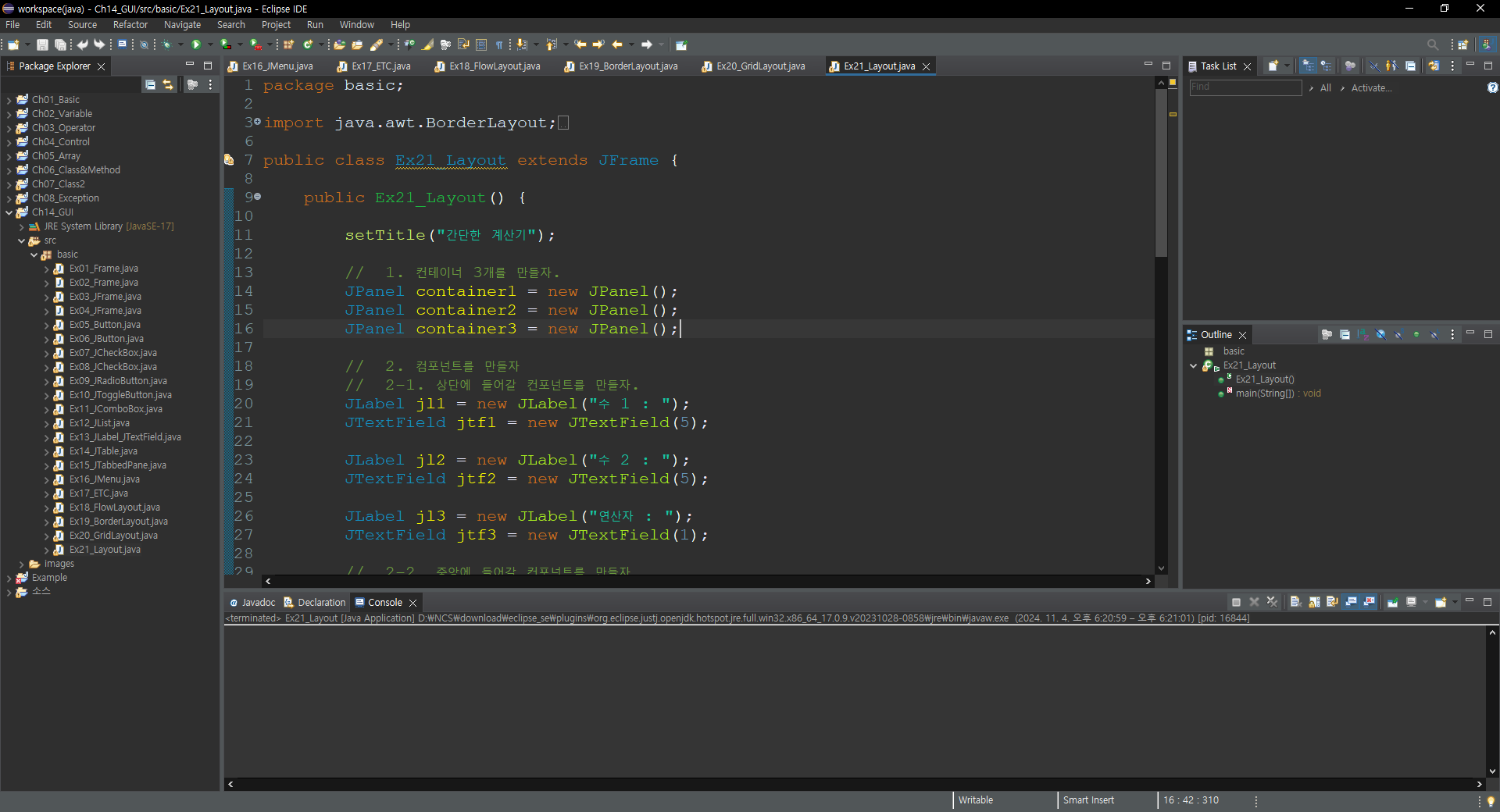Toggle Hide Completed Tasks in Task List
The image size is (1500, 812).
1373,66
